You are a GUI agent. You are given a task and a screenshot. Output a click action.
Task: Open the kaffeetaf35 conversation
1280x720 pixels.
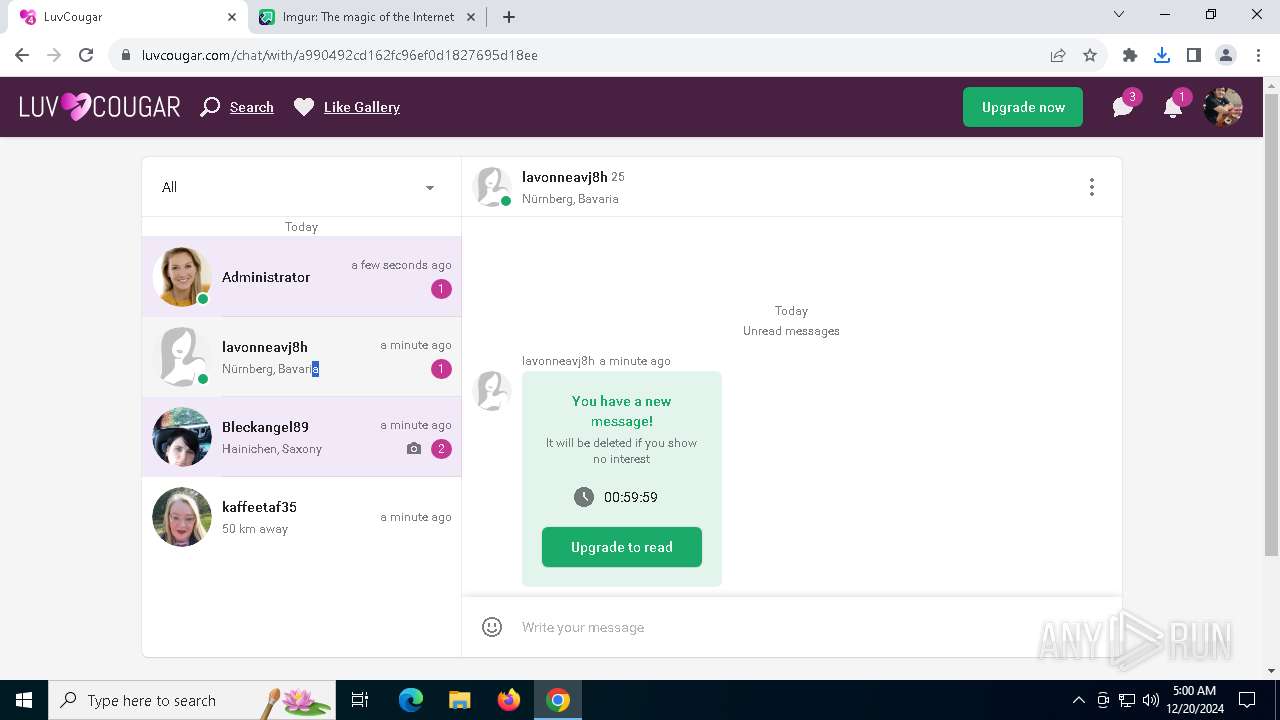tap(301, 517)
